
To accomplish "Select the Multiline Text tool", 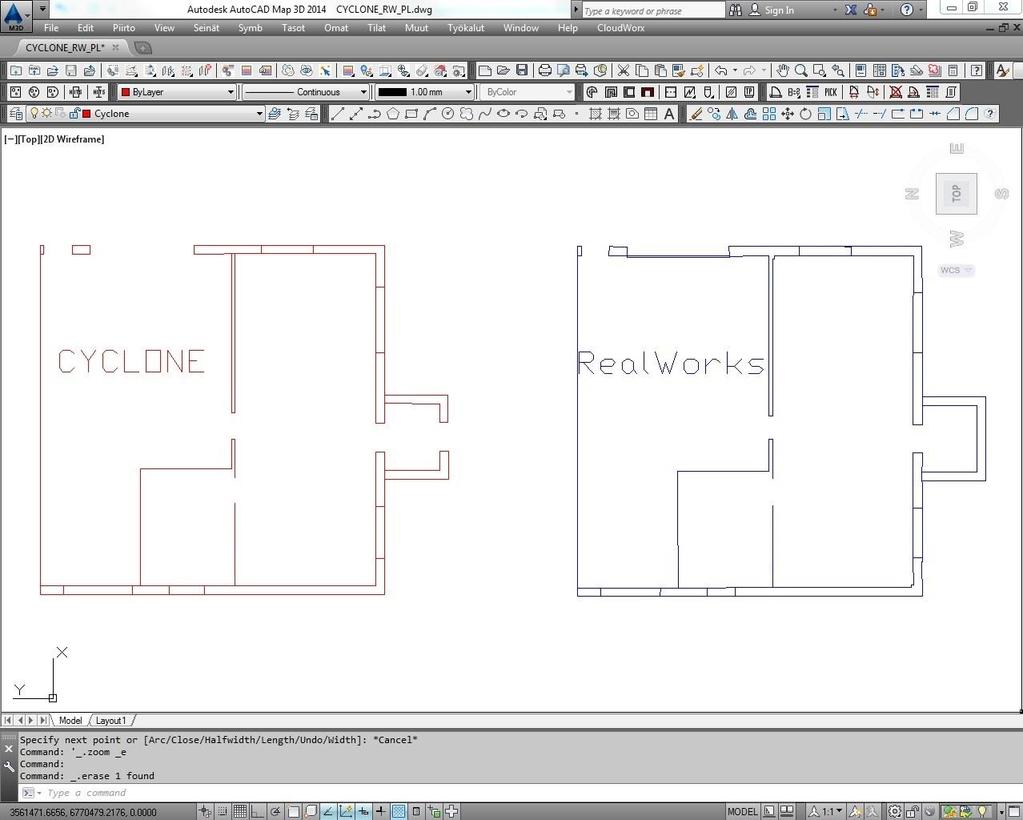I will point(669,114).
